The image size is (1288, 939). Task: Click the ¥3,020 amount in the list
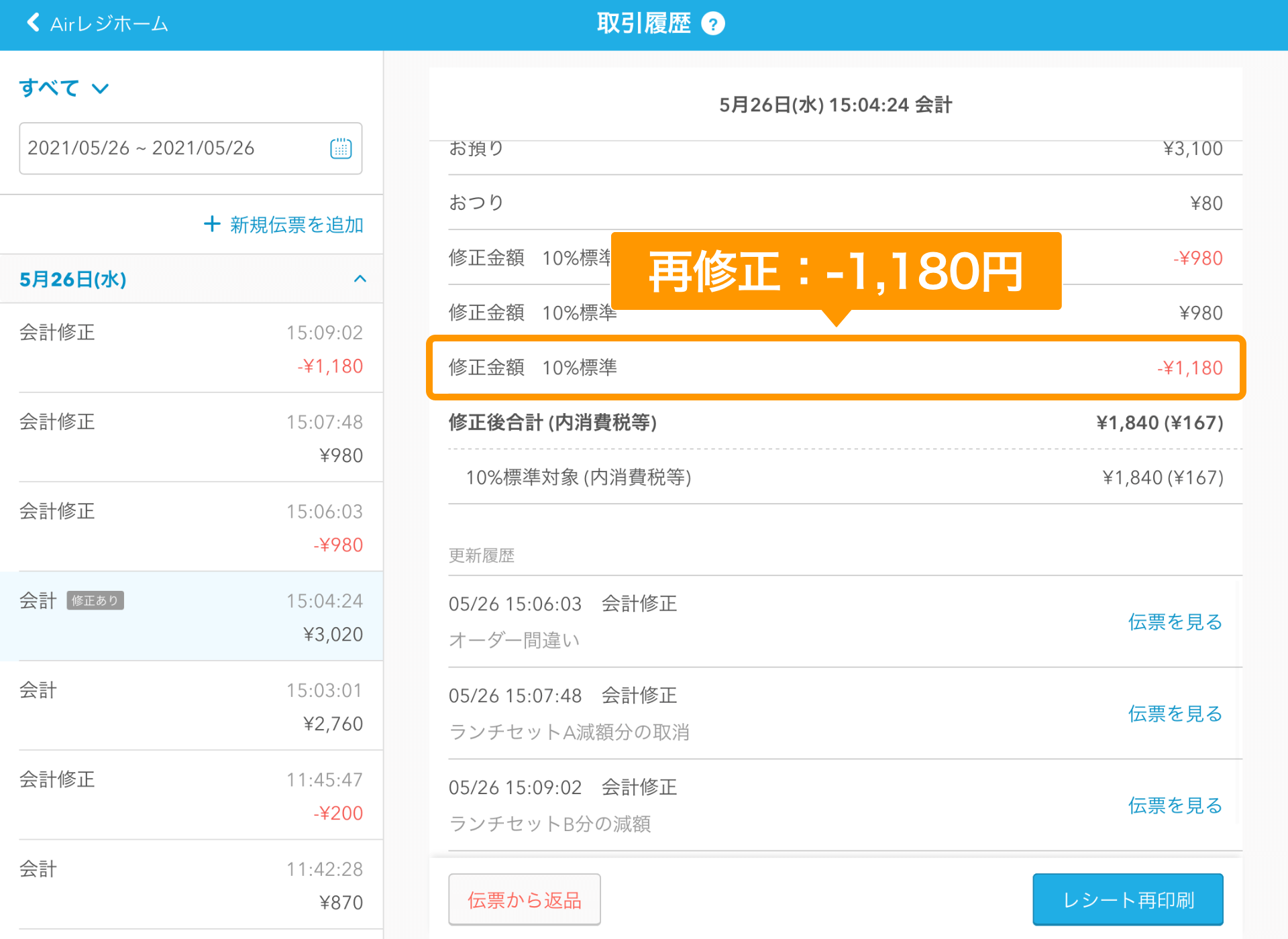pyautogui.click(x=333, y=634)
